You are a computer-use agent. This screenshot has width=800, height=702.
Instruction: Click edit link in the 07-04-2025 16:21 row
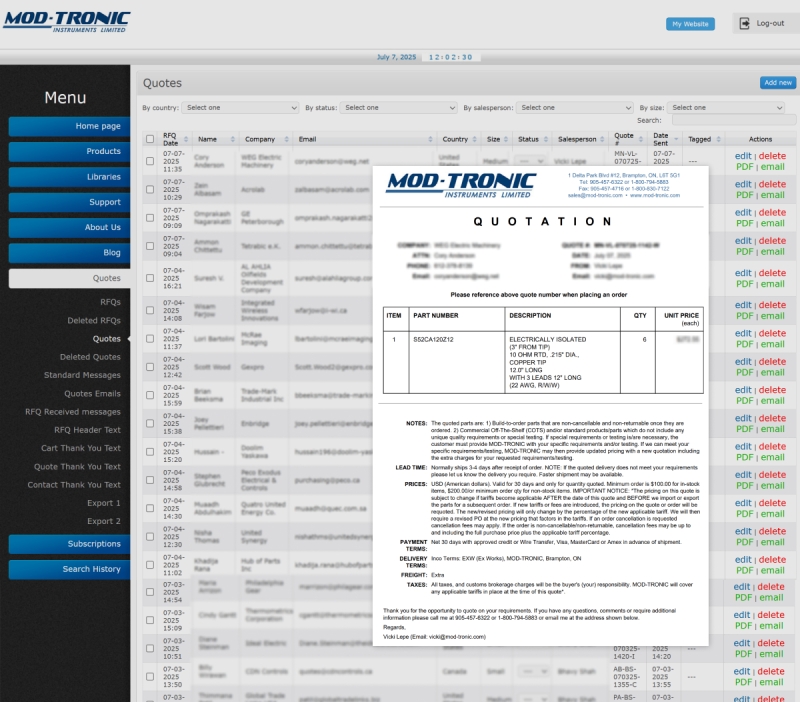click(743, 273)
